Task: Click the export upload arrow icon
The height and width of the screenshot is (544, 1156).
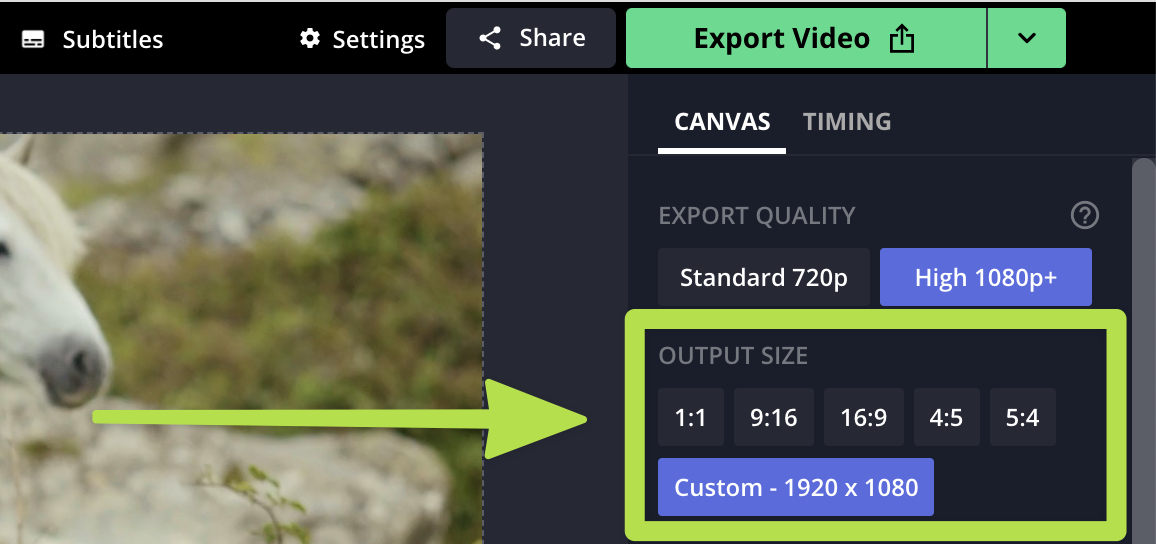Action: pos(902,39)
